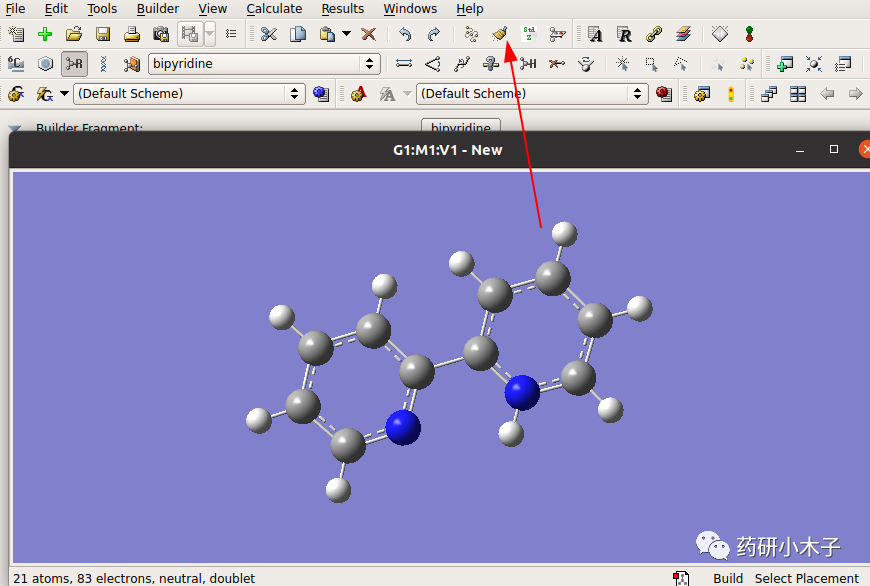The height and width of the screenshot is (586, 870).
Task: Click the diamond Point Group Symmetry icon
Action: 720,34
